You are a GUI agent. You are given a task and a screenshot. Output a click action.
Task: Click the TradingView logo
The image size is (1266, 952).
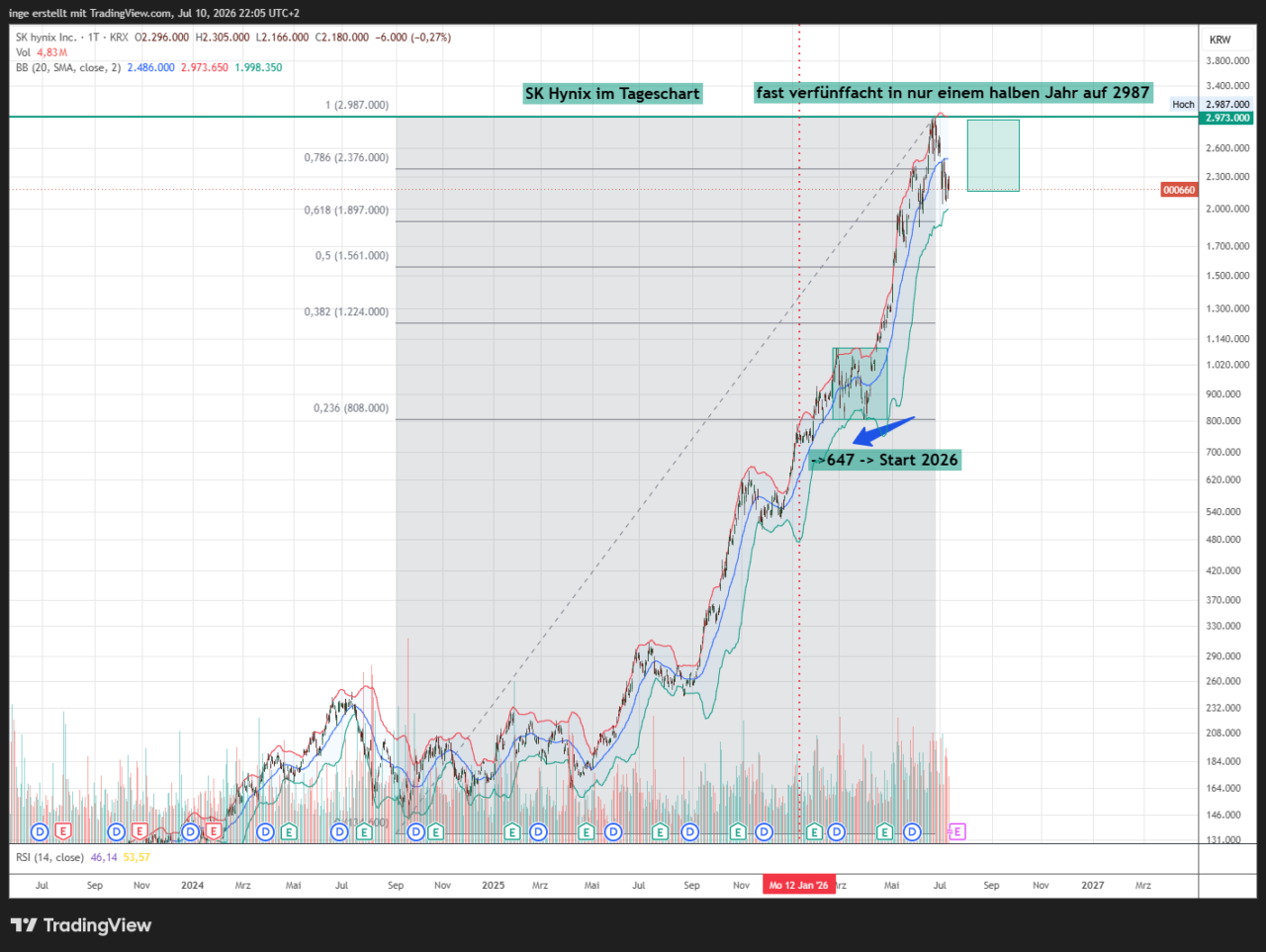click(x=81, y=925)
